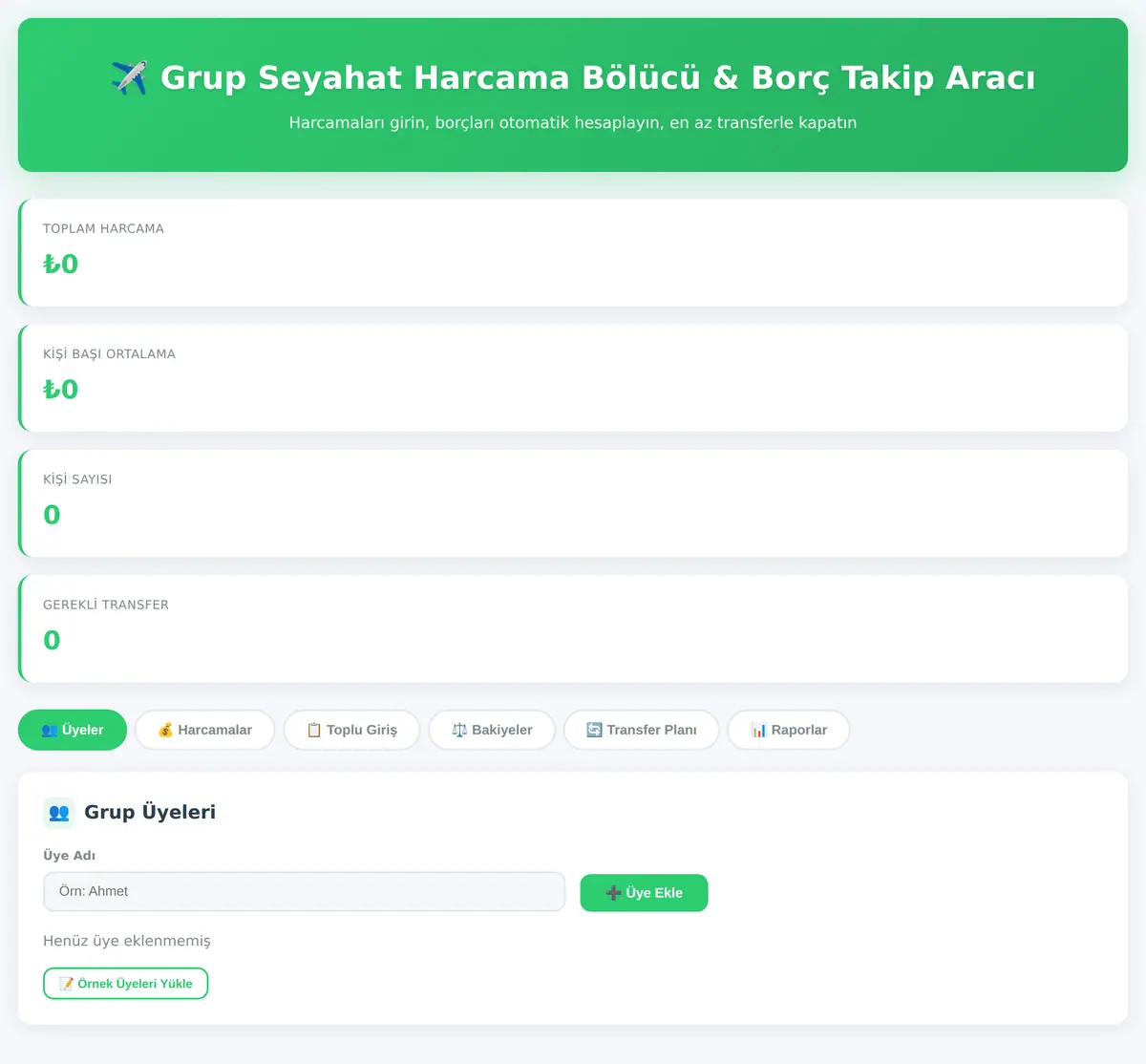Click the 'Üye Adı' field label
This screenshot has width=1146, height=1064.
(69, 855)
